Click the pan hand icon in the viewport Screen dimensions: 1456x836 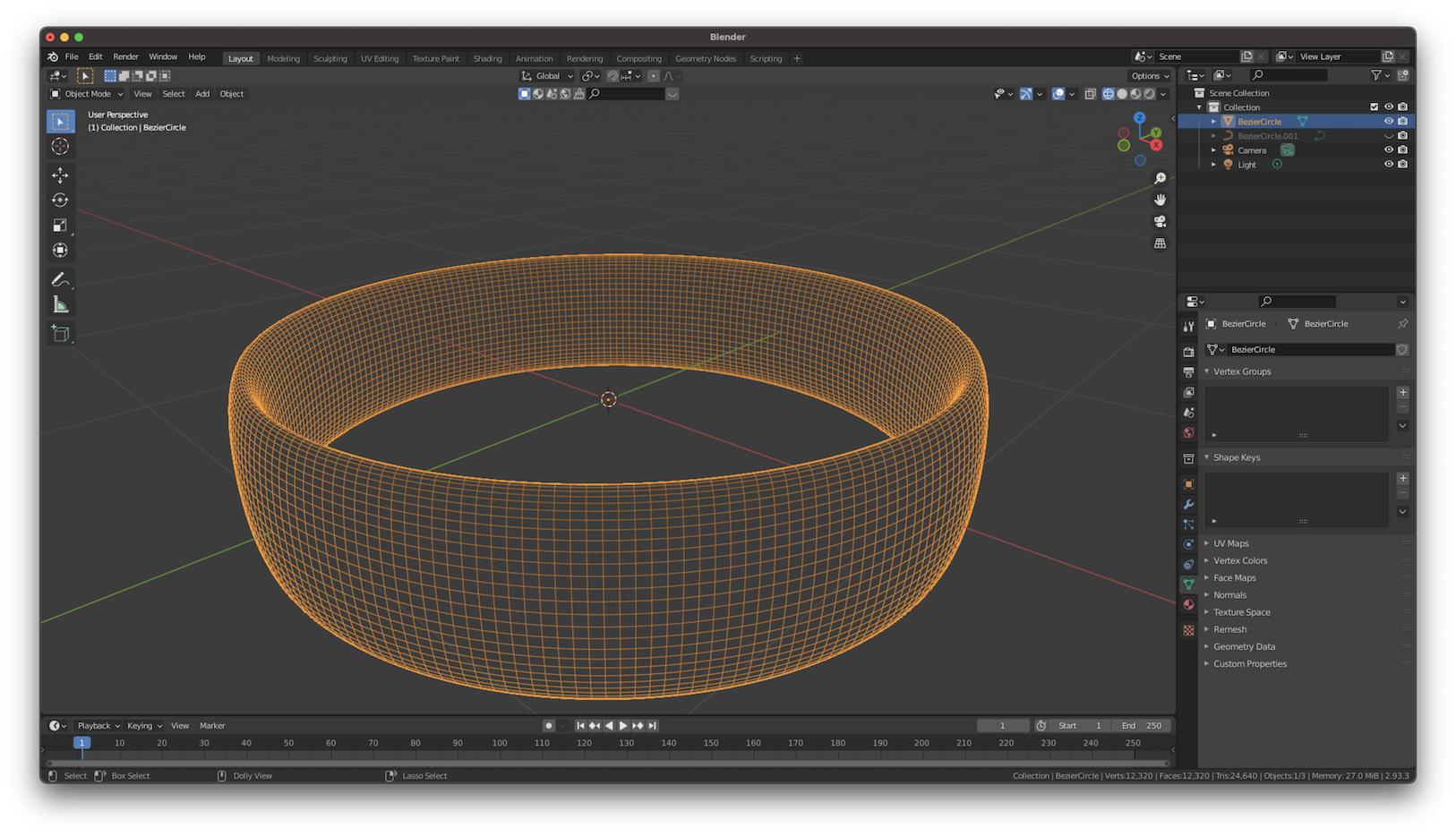click(x=1160, y=200)
